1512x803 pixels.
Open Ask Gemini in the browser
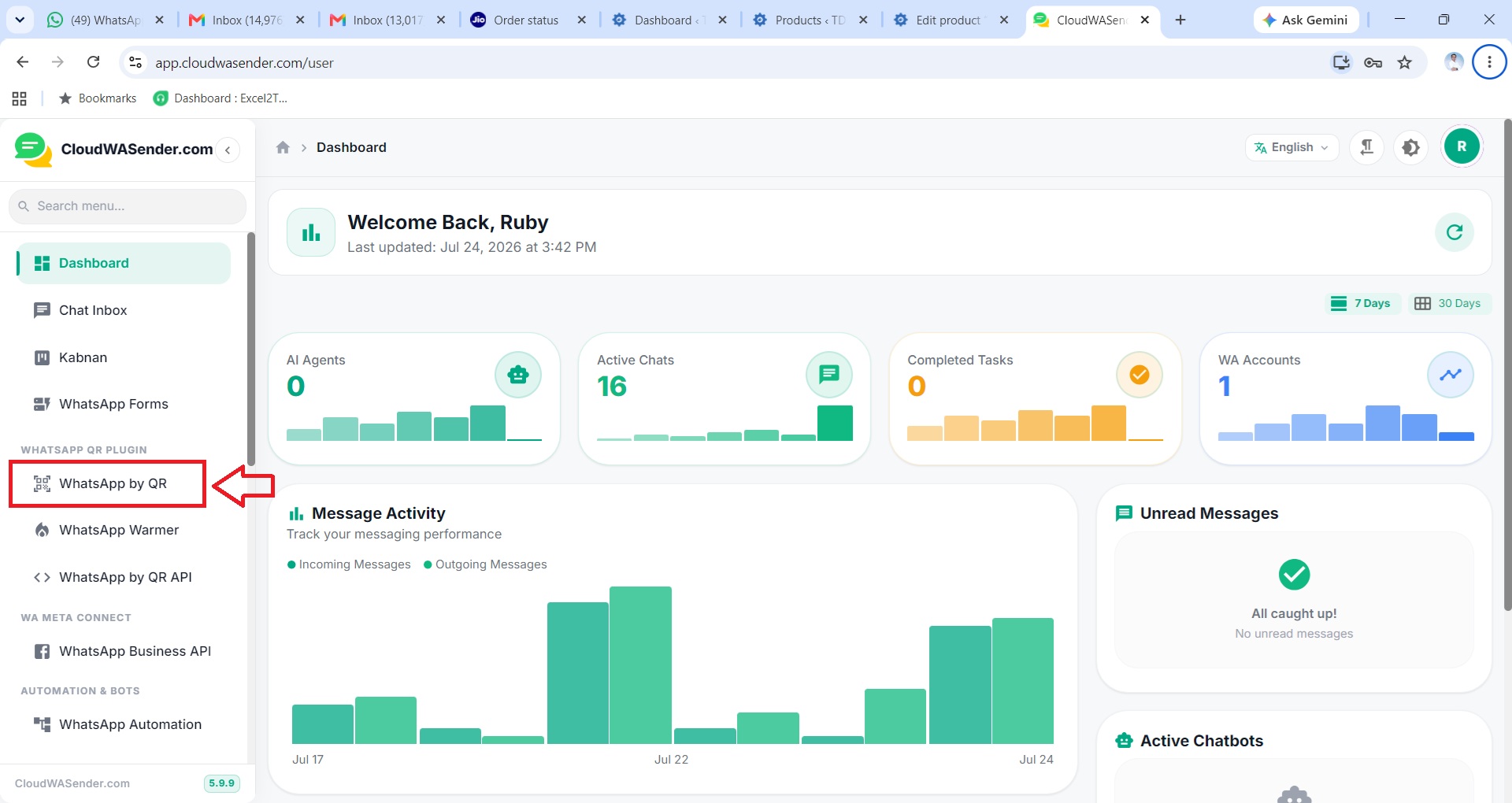click(x=1306, y=20)
